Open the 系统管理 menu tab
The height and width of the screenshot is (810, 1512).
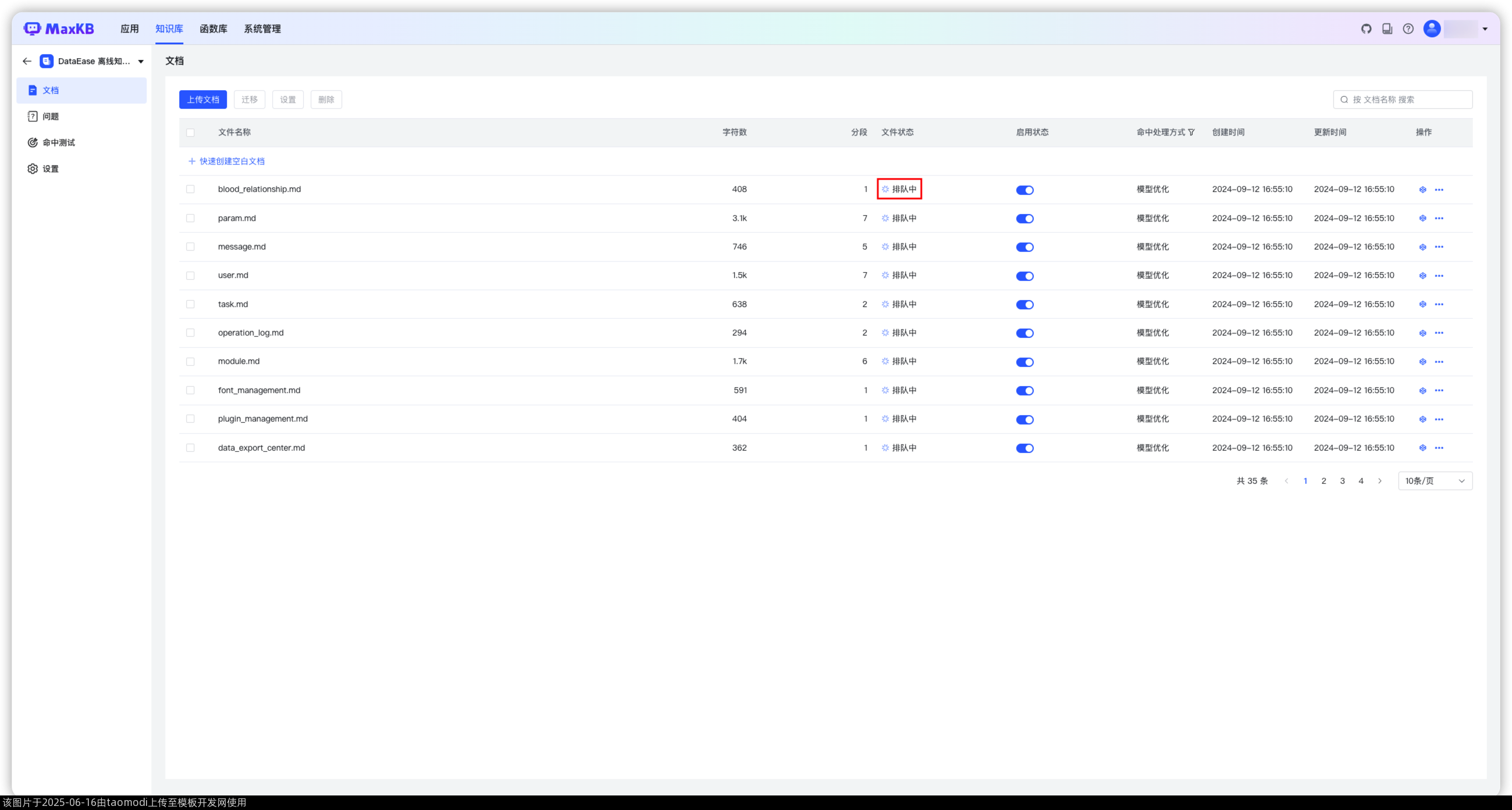[262, 28]
